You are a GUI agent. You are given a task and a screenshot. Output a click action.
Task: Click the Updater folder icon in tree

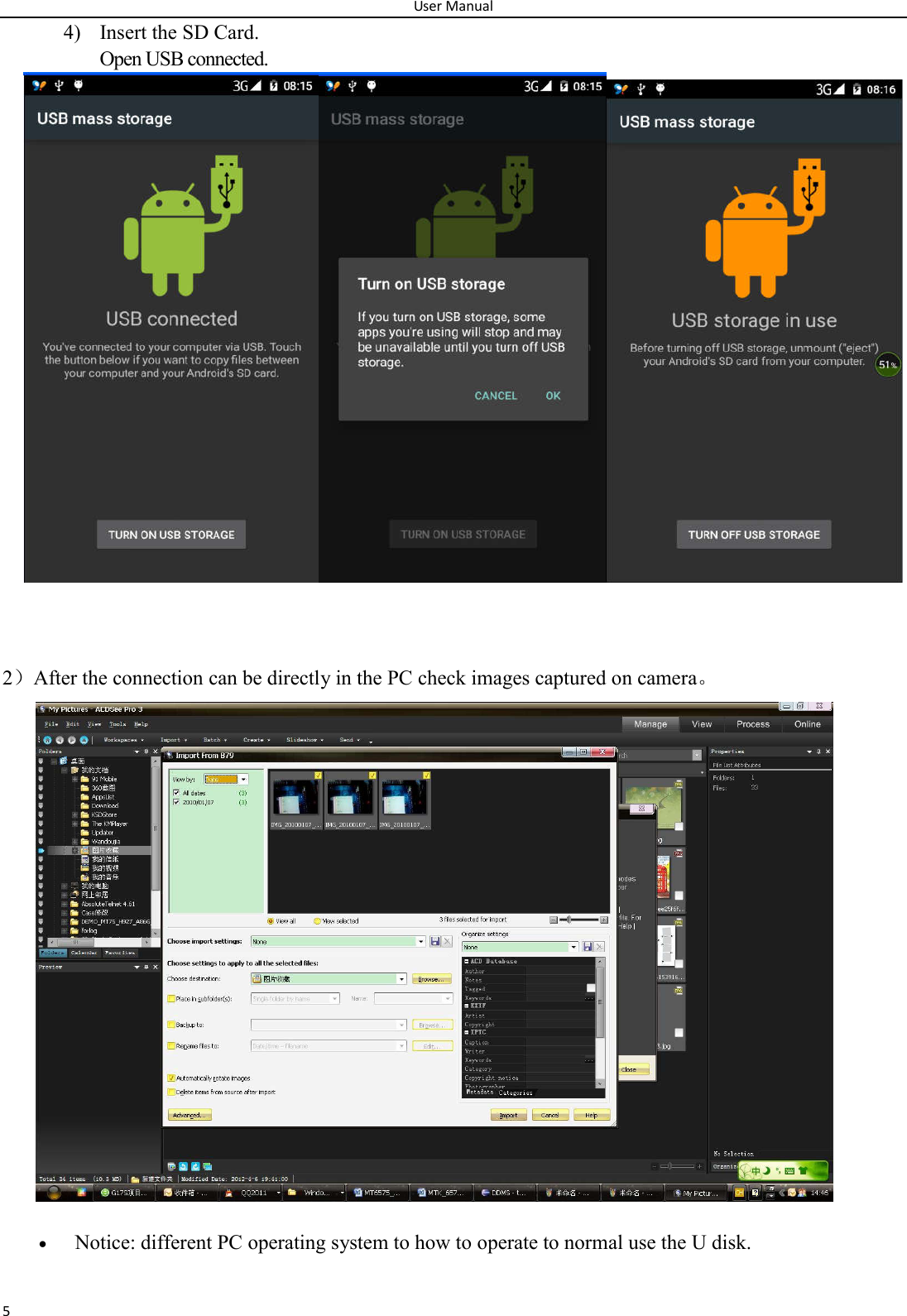point(84,833)
